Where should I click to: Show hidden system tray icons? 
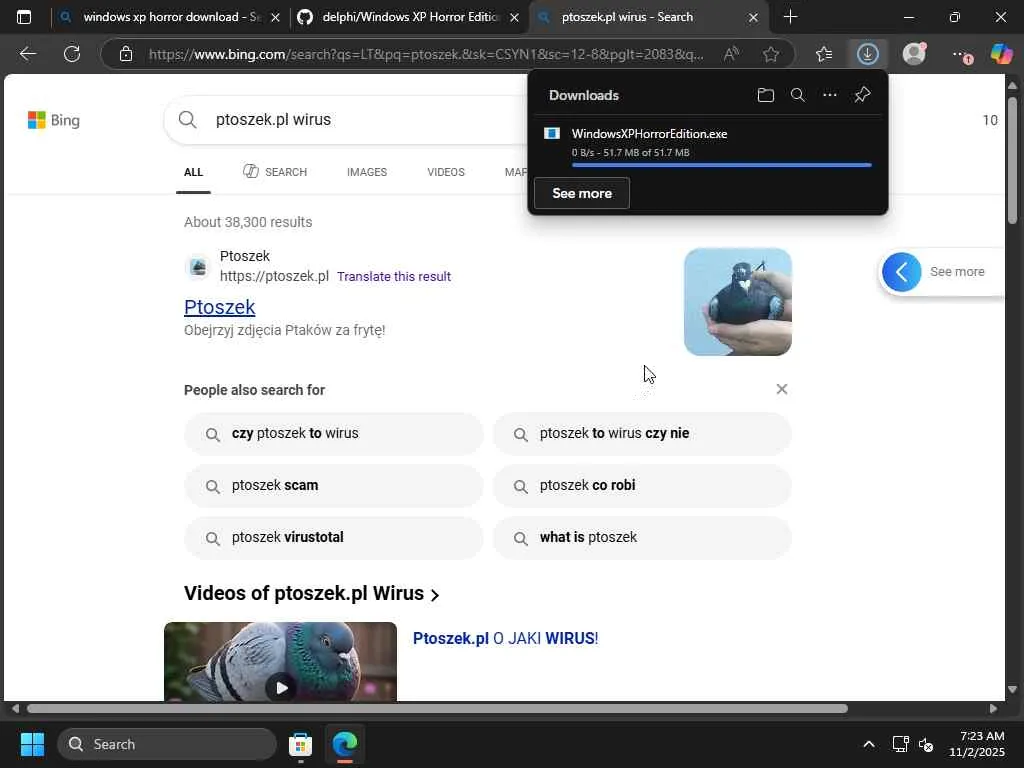coord(869,744)
